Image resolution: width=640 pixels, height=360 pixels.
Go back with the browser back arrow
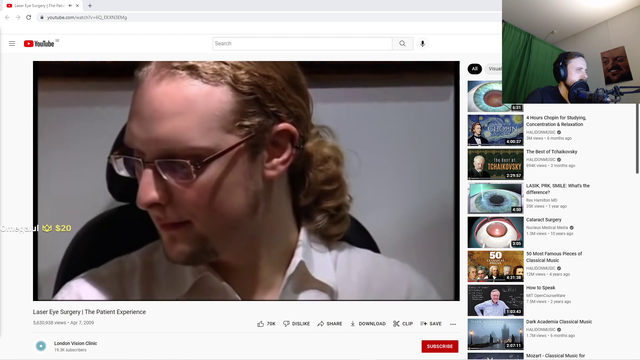(x=7, y=18)
